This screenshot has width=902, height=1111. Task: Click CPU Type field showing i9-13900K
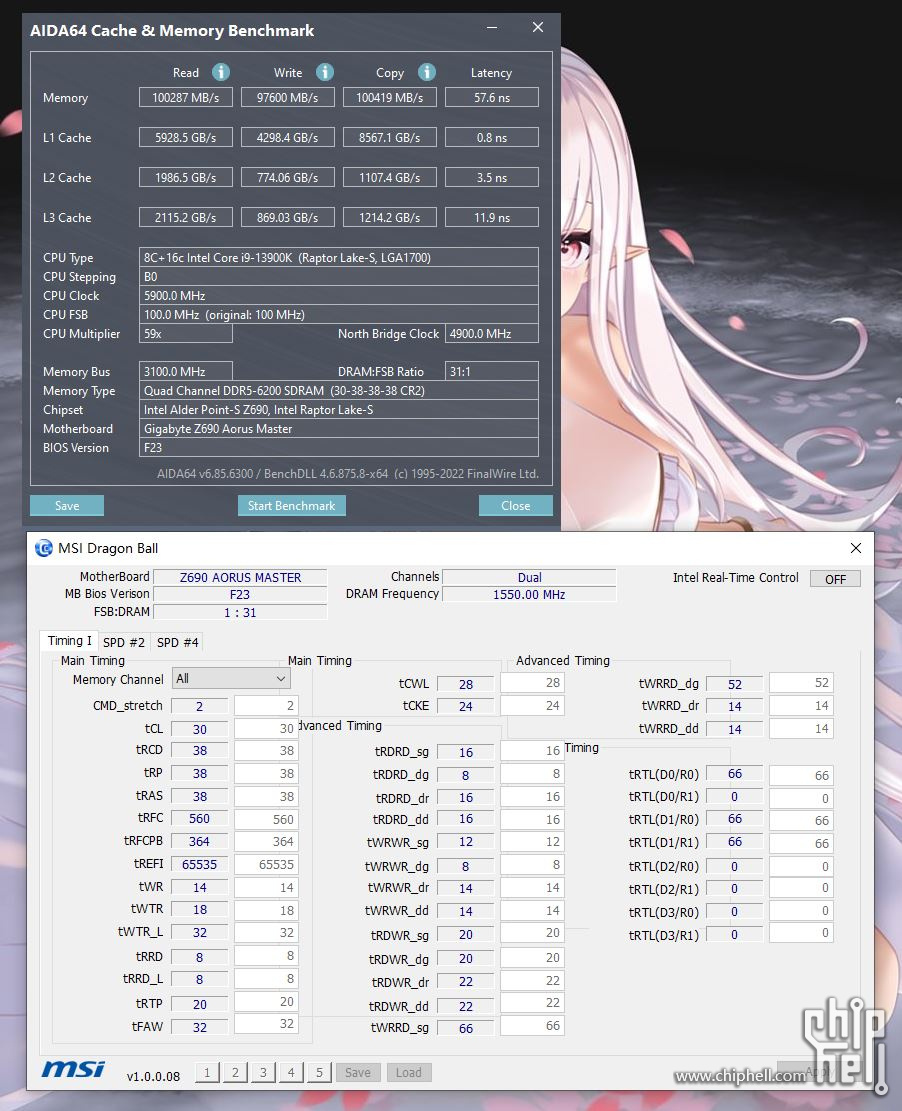pos(339,257)
